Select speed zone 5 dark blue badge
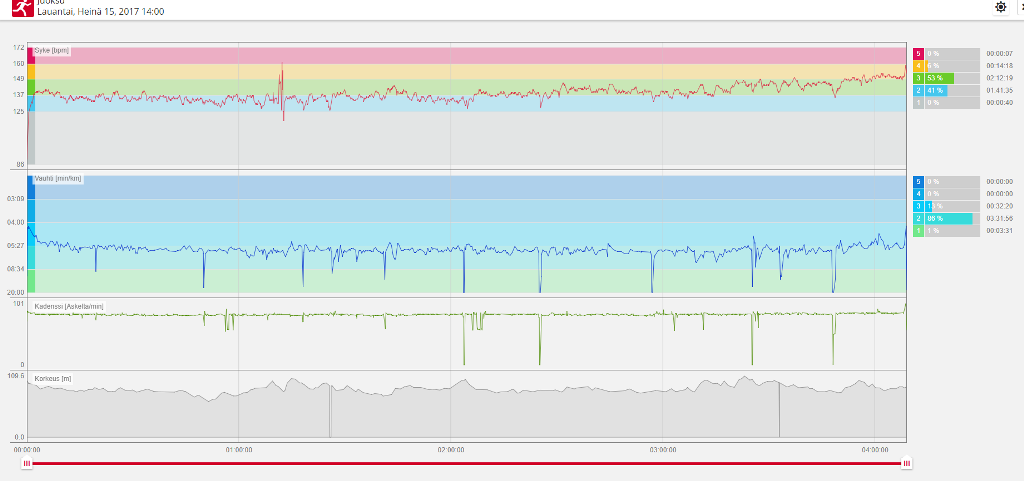1024x481 pixels. 918,181
